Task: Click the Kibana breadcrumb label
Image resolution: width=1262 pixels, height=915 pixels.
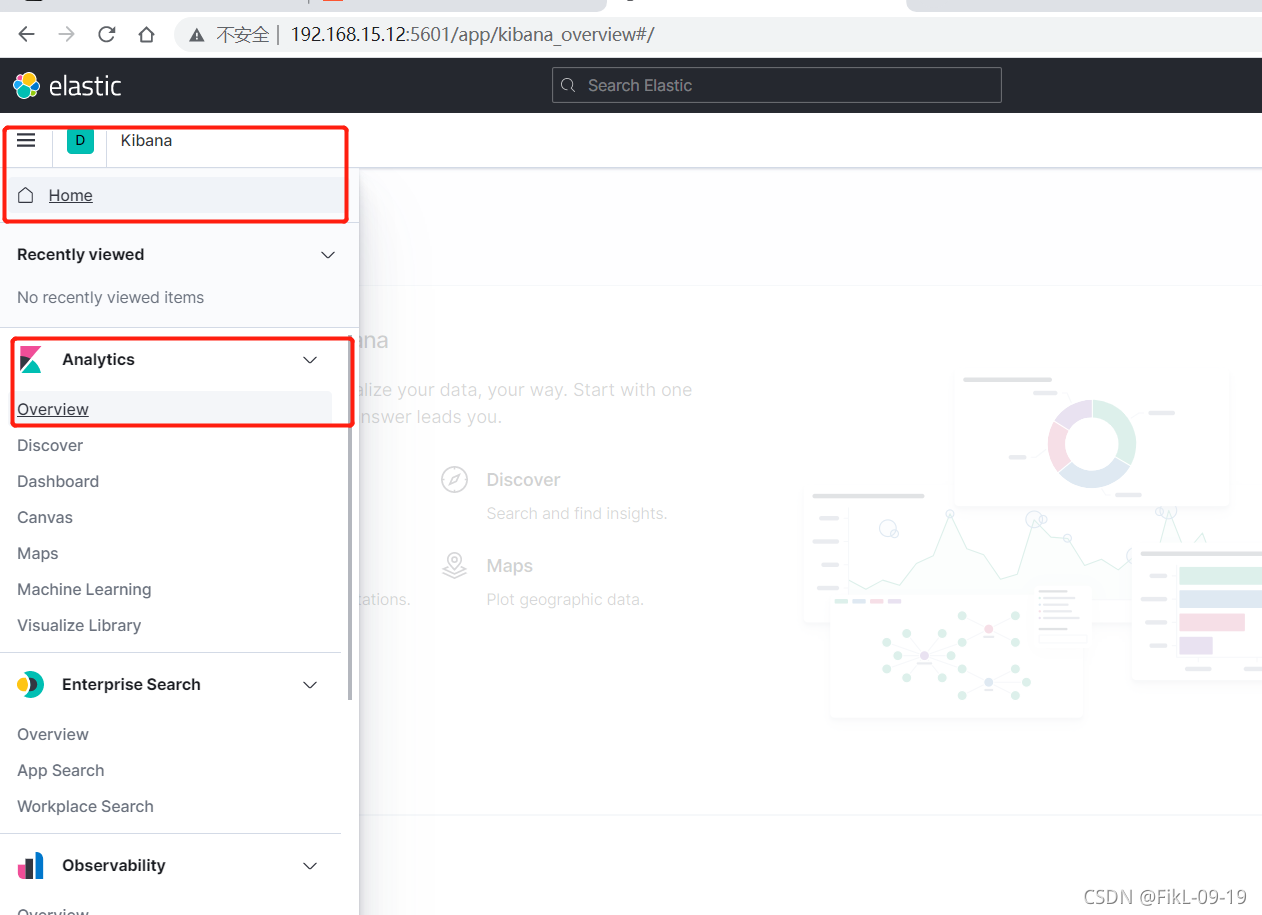Action: click(146, 140)
